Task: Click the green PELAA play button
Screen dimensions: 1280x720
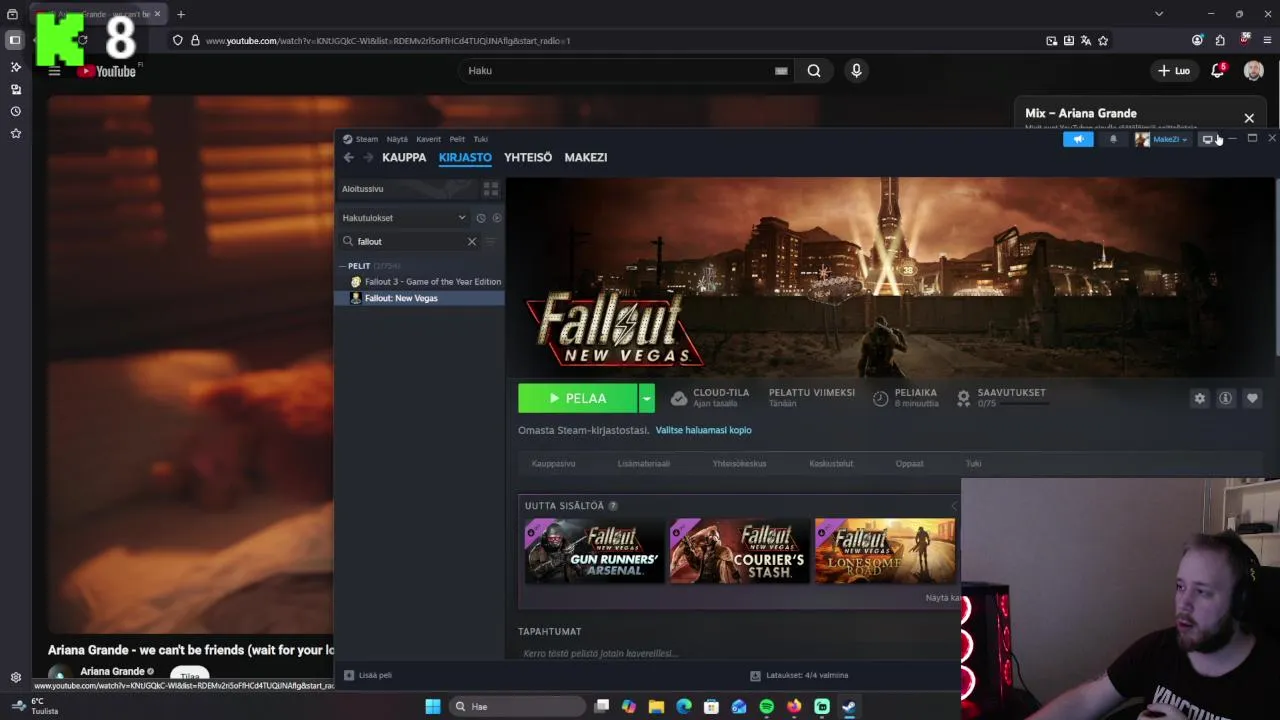Action: coord(577,398)
